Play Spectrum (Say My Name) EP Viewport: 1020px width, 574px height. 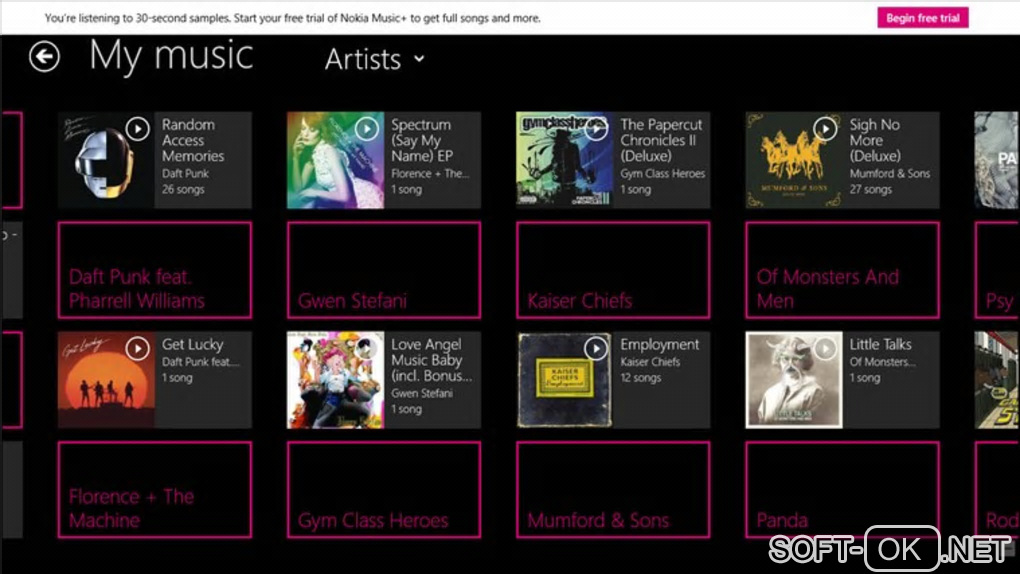pyautogui.click(x=367, y=129)
